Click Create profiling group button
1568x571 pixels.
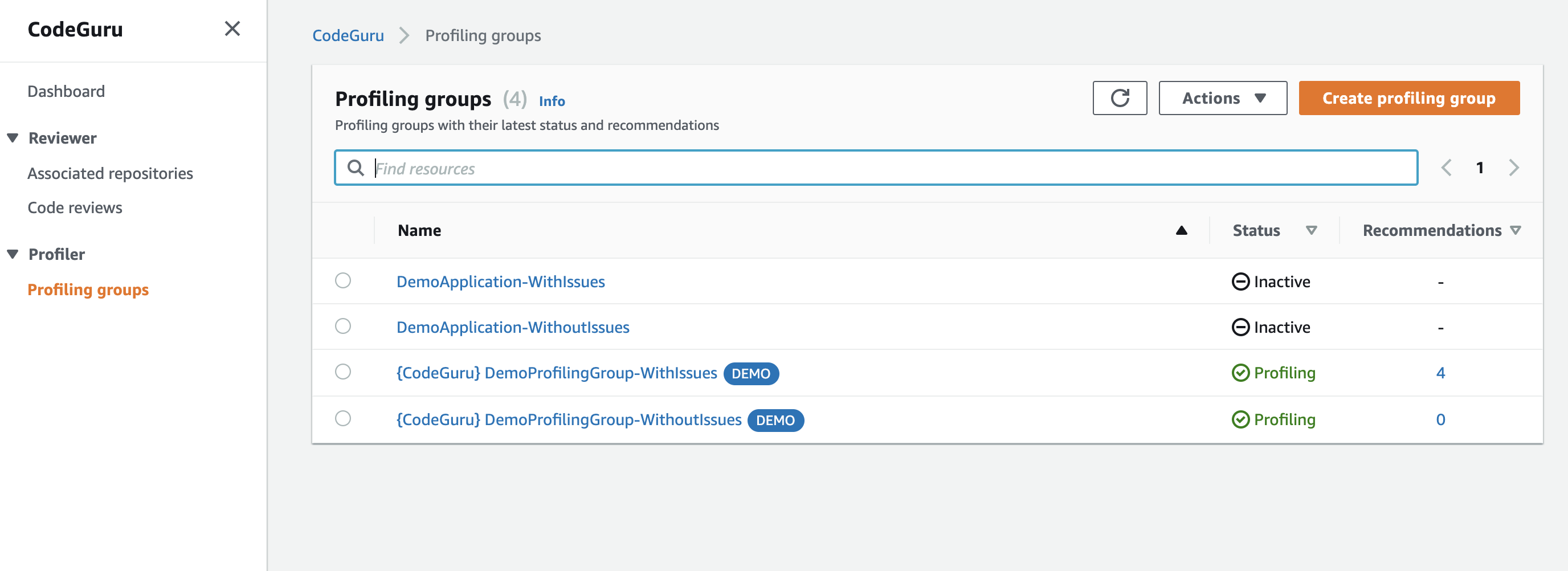coord(1408,98)
